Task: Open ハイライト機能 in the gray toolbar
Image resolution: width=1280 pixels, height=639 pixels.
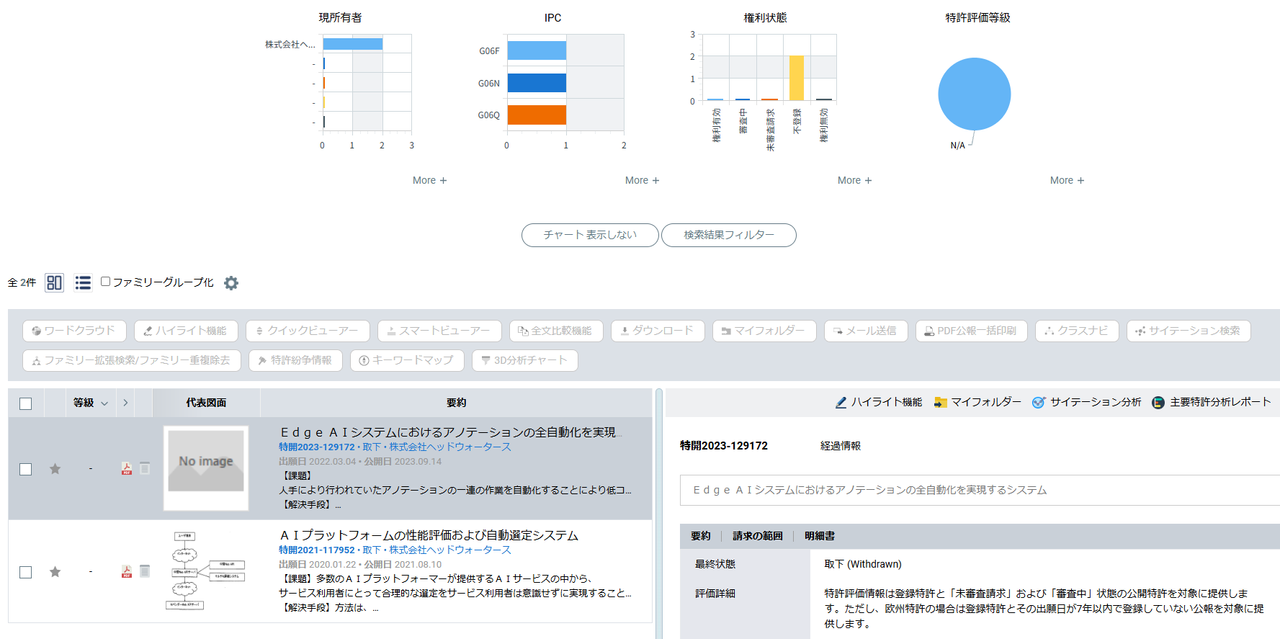Action: (x=186, y=330)
